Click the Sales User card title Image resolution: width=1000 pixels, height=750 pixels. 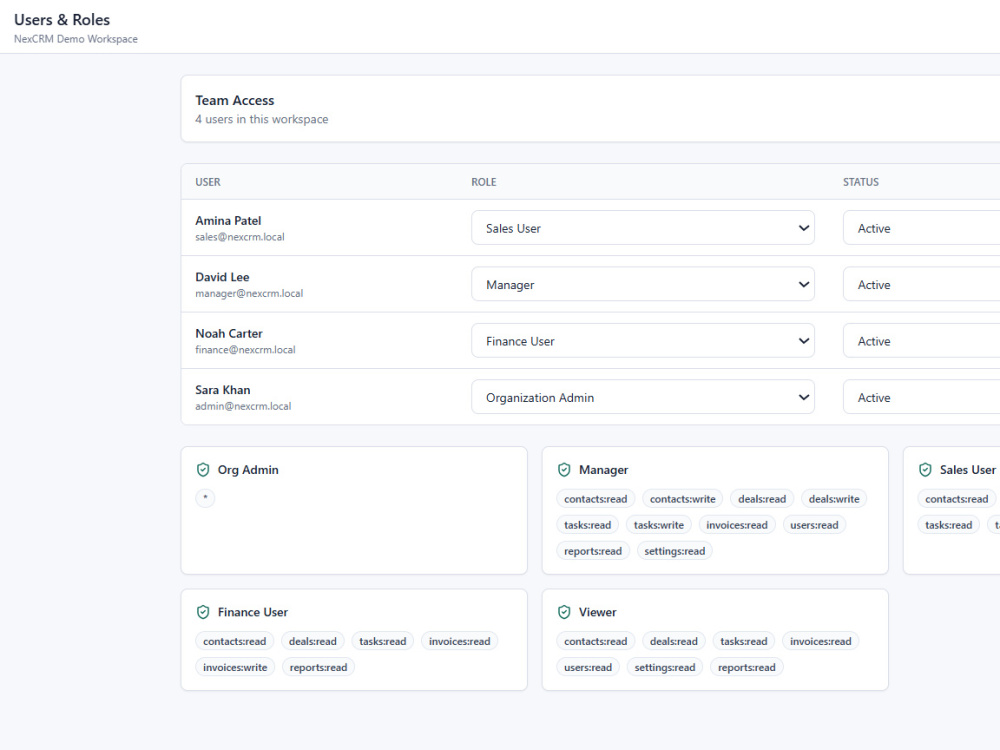967,470
